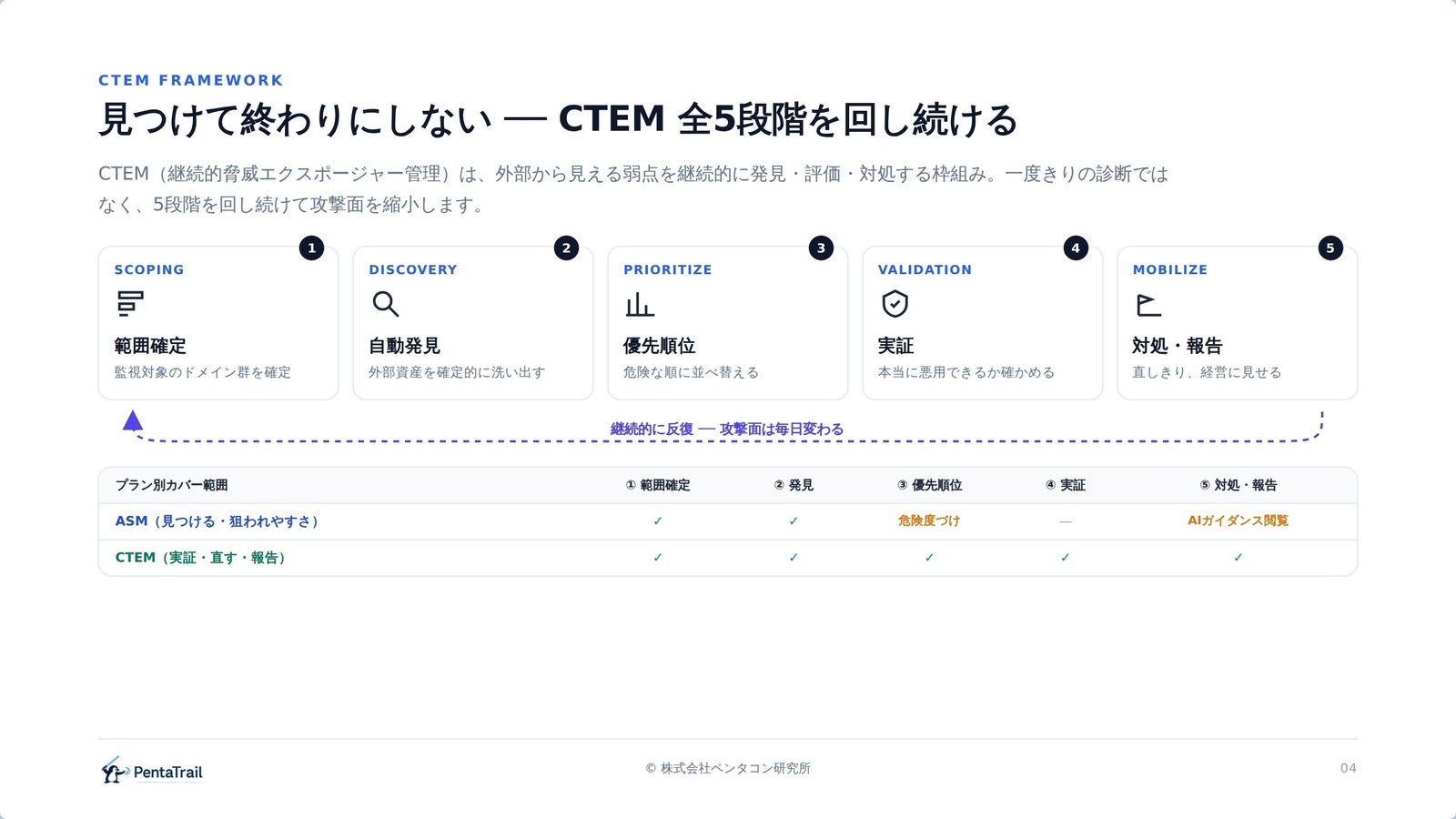Click the step 4 number badge
Screen dimensions: 1456x819
(1076, 248)
